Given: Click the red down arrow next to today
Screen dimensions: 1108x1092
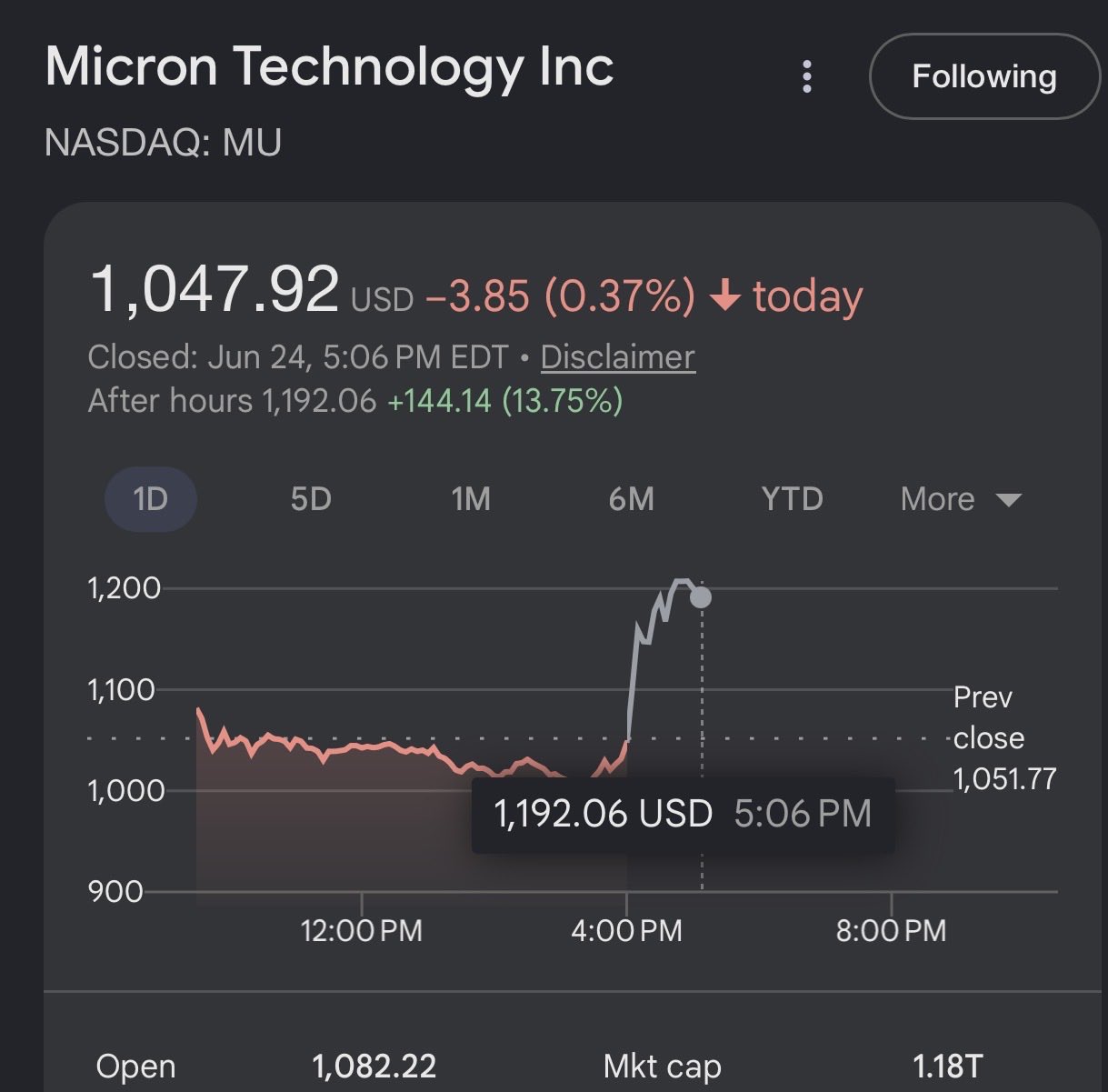Looking at the screenshot, I should pyautogui.click(x=724, y=297).
